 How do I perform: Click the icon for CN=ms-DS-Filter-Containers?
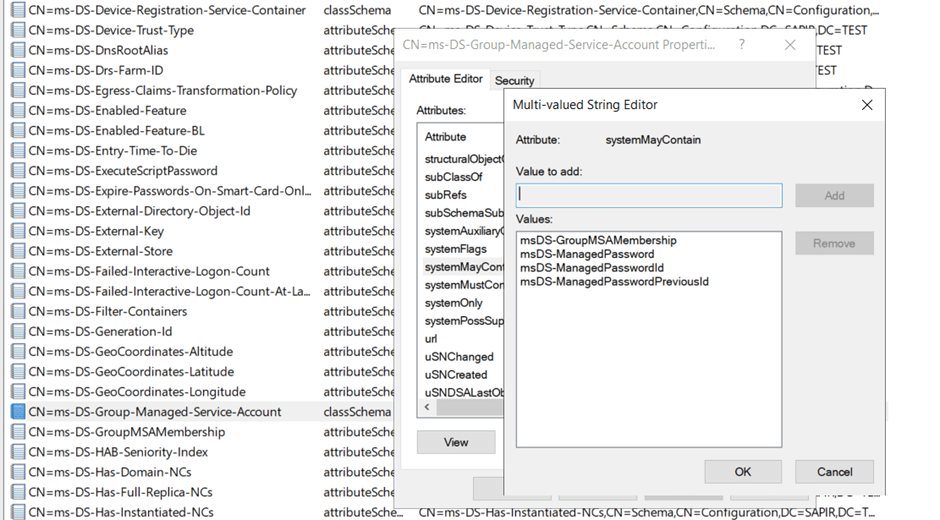click(x=18, y=312)
